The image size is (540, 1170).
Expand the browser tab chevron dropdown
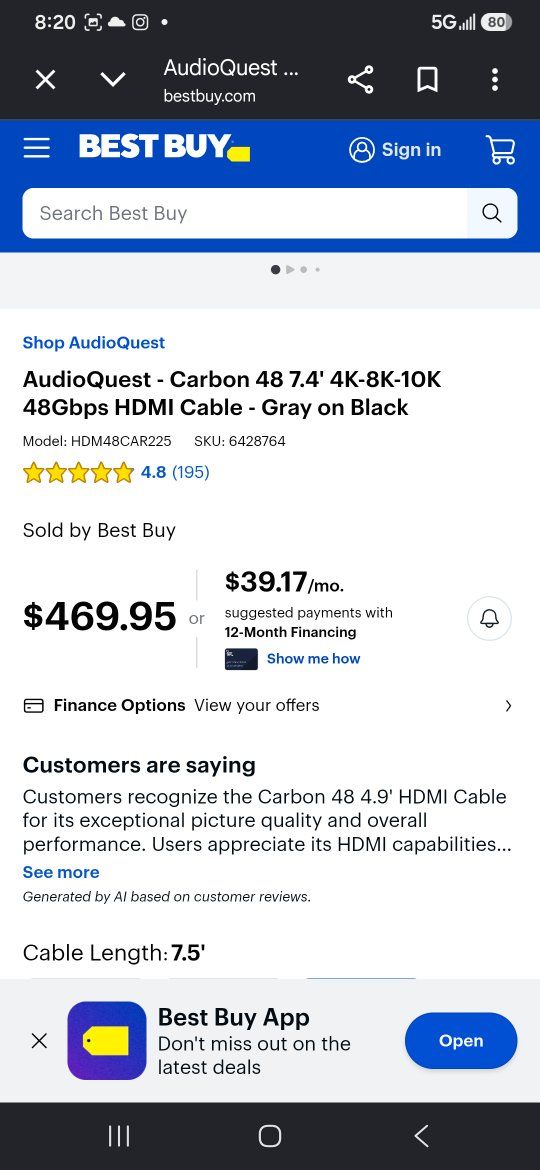113,79
